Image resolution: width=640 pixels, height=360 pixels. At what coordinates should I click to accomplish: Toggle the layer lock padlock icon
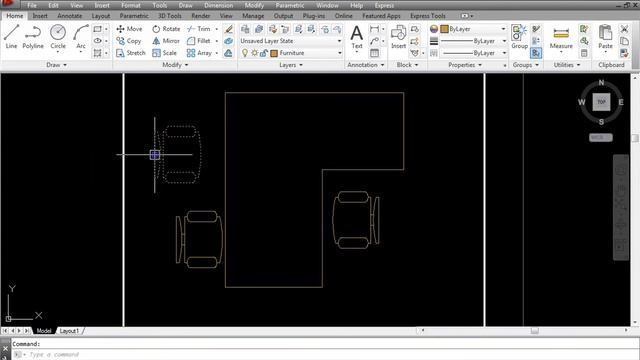[x=264, y=53]
